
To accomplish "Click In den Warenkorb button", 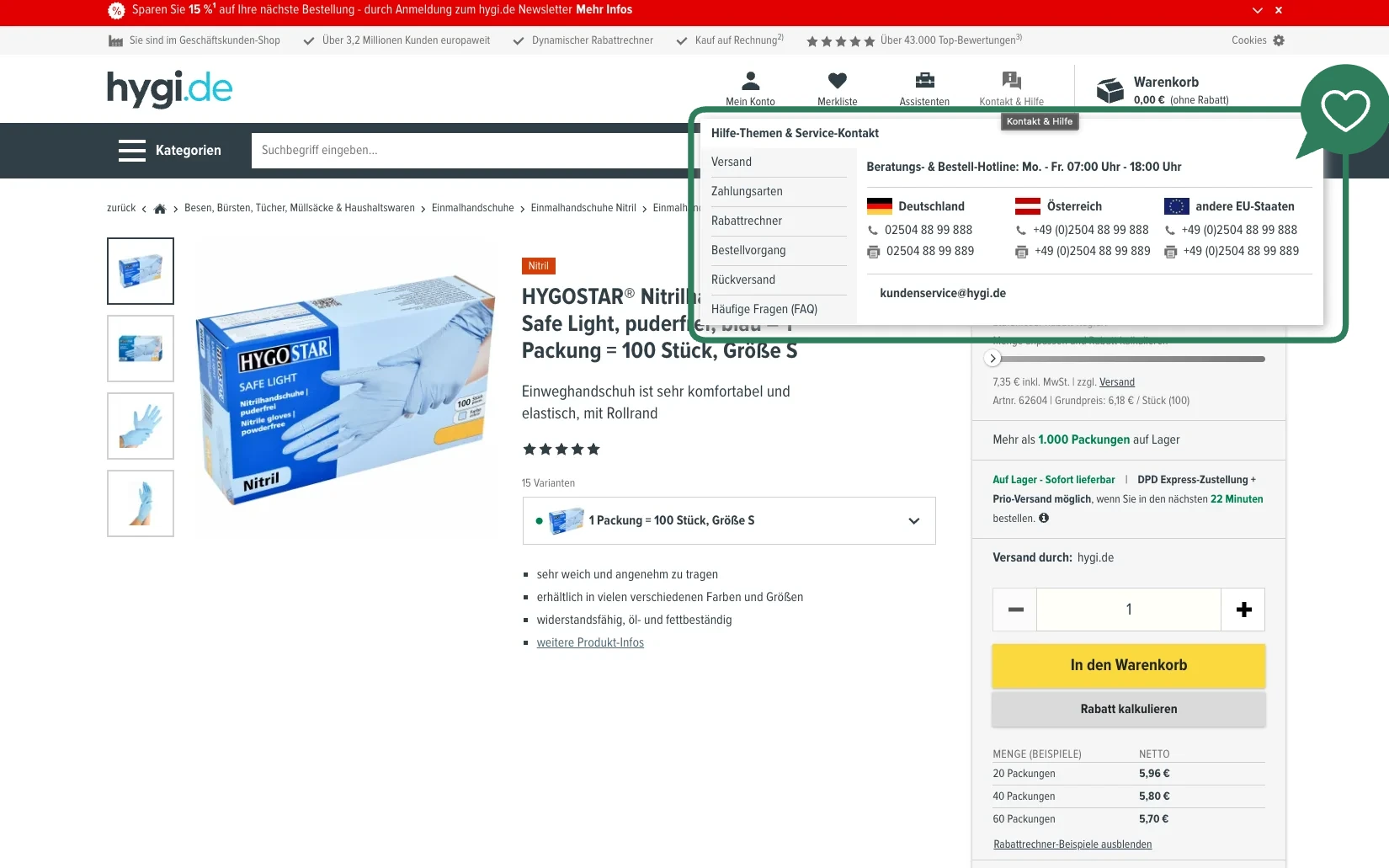I will point(1129,666).
